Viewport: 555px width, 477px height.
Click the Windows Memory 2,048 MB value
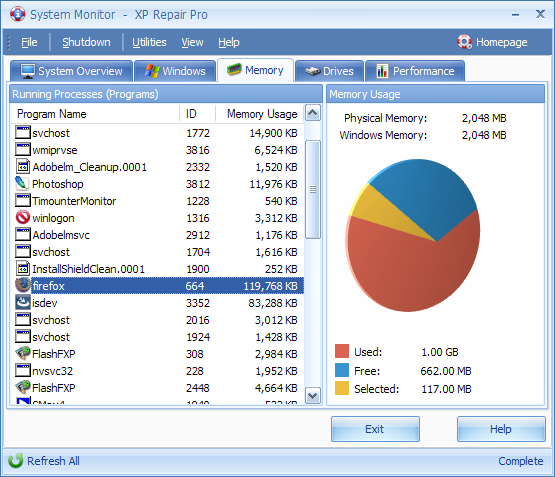(x=484, y=135)
